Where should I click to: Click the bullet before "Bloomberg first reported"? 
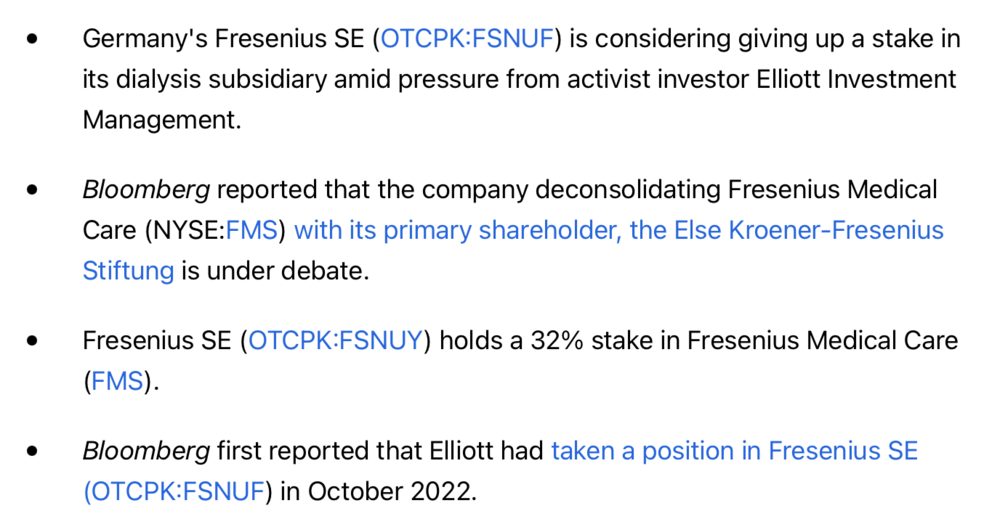pyautogui.click(x=36, y=451)
